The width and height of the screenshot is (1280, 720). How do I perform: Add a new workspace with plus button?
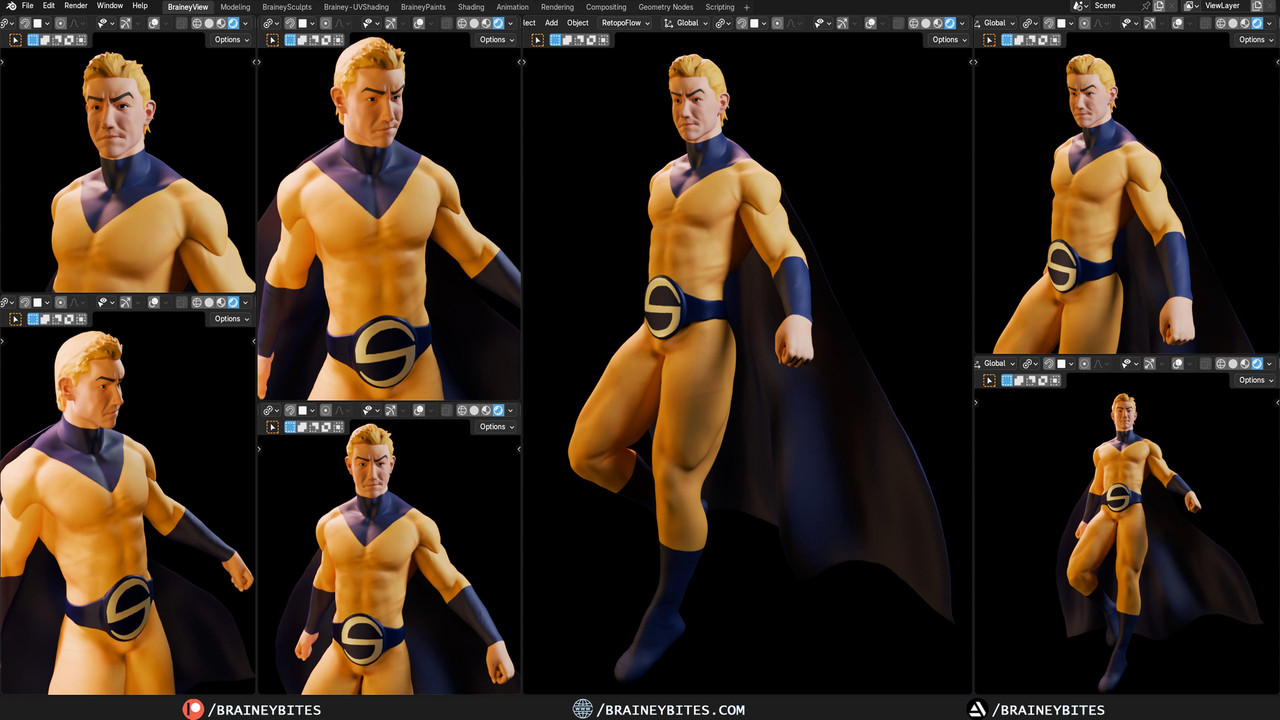pyautogui.click(x=746, y=7)
